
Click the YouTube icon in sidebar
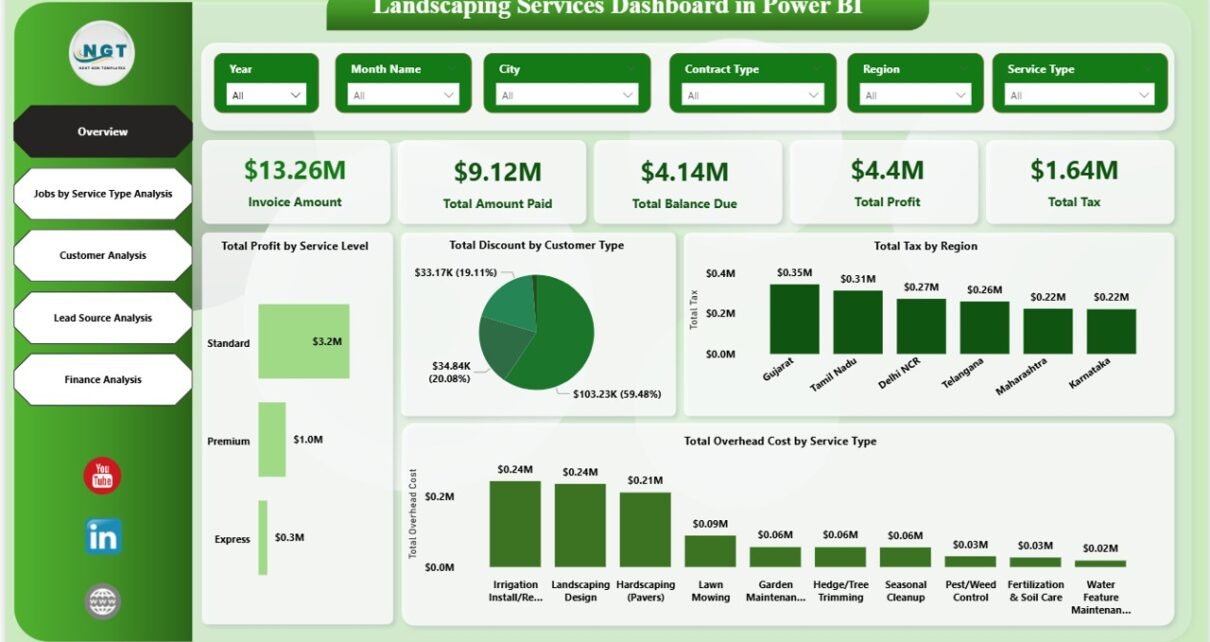102,476
